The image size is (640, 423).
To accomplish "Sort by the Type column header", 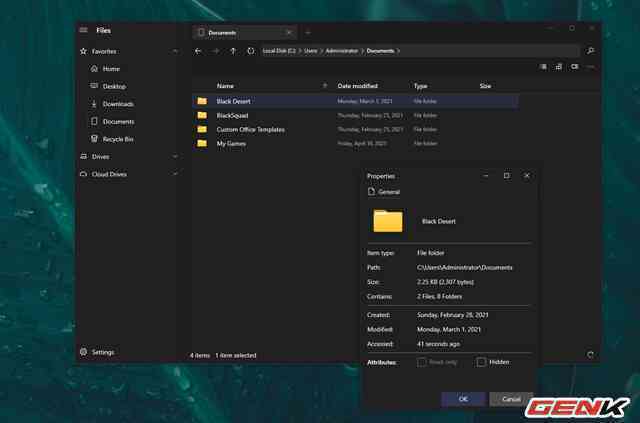I will coord(420,86).
